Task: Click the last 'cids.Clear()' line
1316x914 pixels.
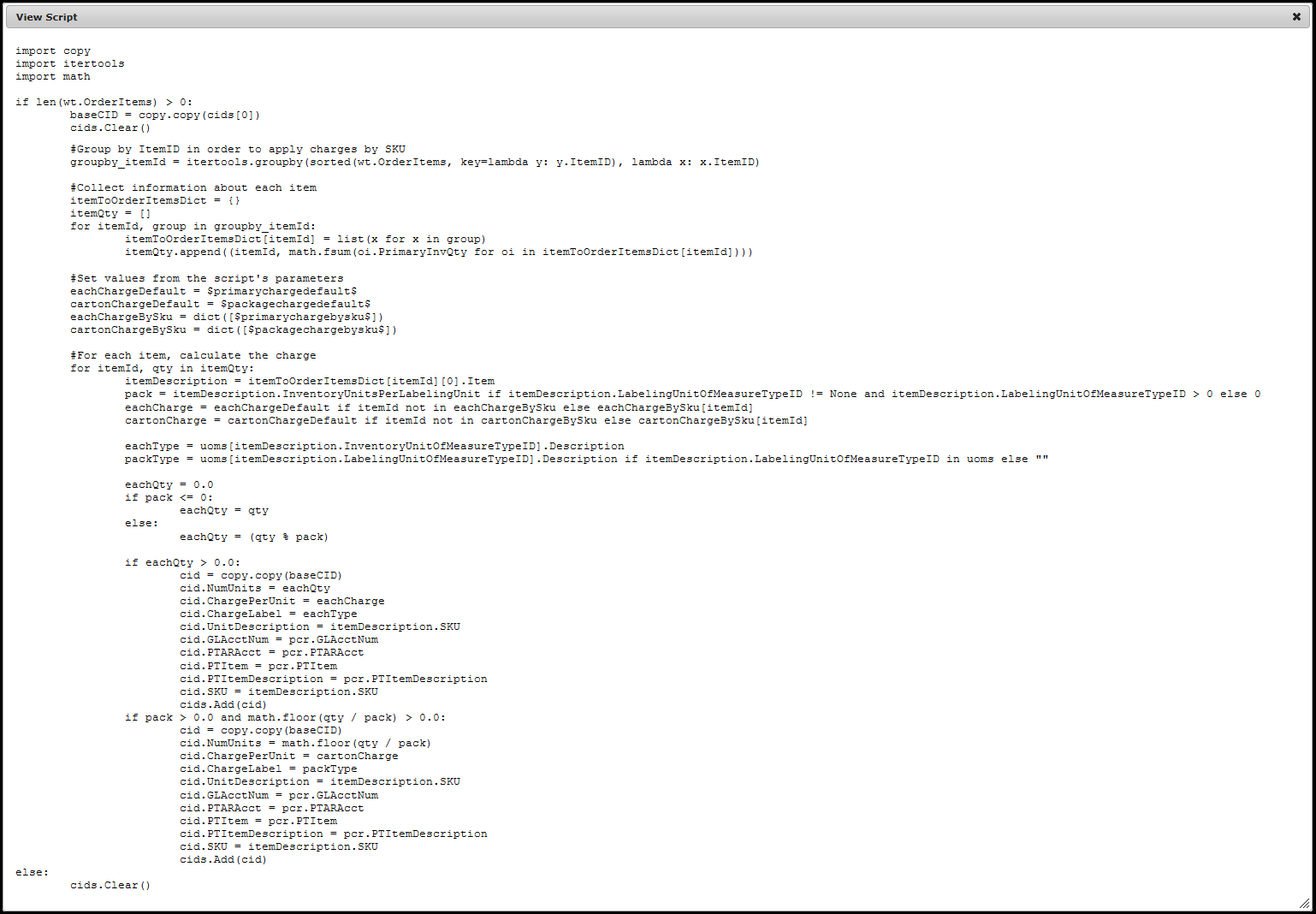Action: 110,885
